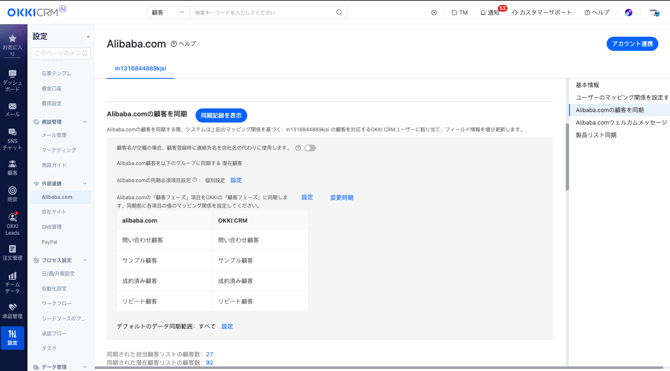The width and height of the screenshot is (670, 371).
Task: Open タスク in settings menu
Action: click(49, 348)
